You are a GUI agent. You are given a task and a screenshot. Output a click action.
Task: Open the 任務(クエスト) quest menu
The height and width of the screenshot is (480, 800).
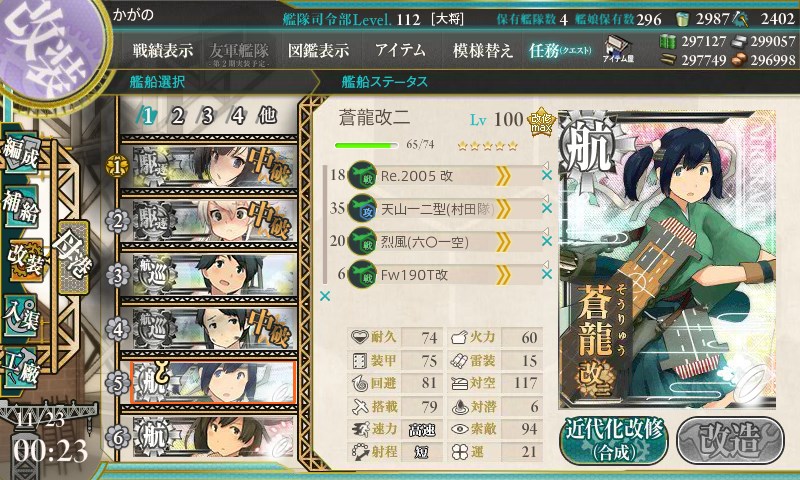pyautogui.click(x=560, y=50)
